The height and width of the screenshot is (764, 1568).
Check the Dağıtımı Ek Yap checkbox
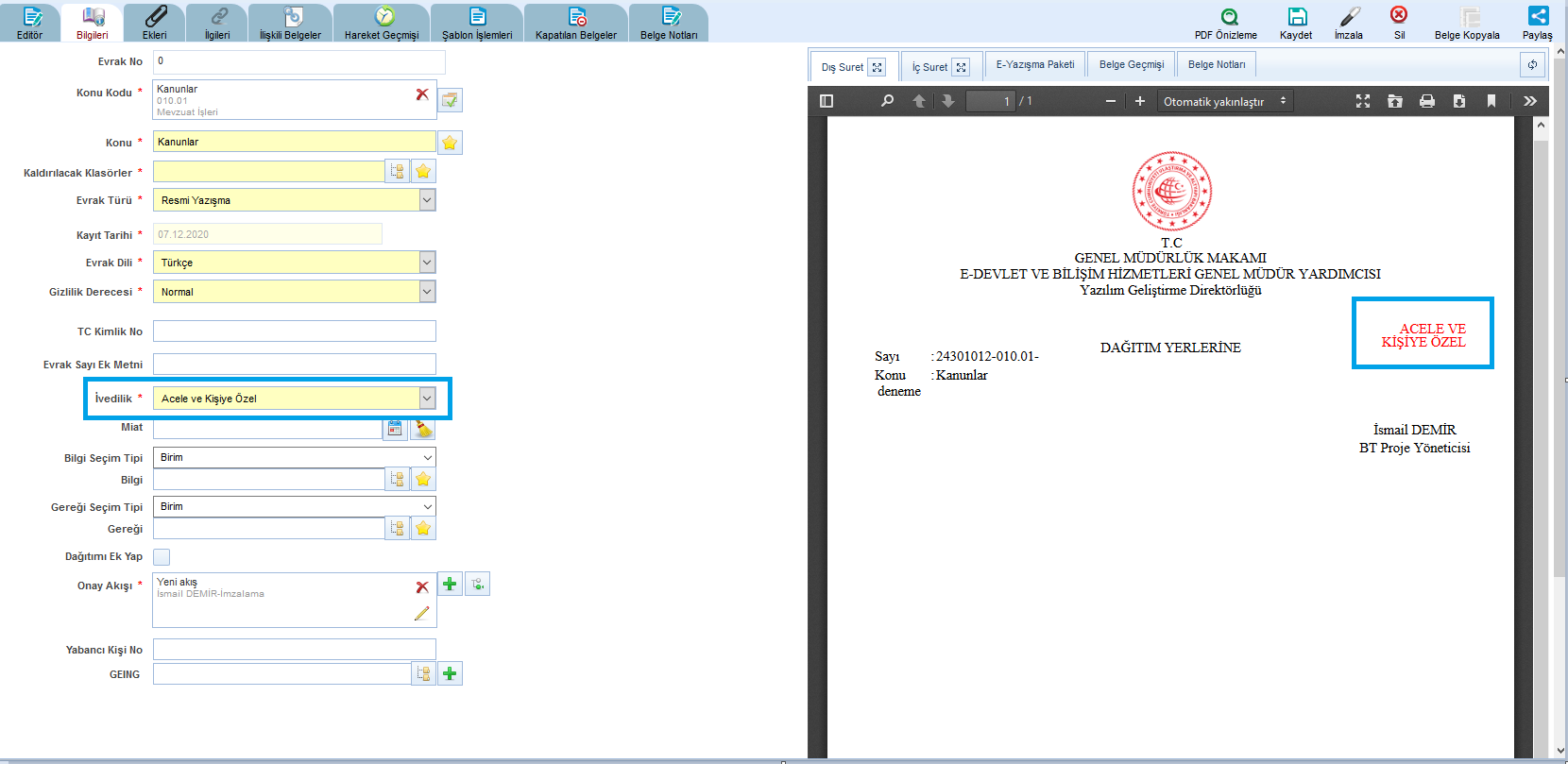click(162, 557)
